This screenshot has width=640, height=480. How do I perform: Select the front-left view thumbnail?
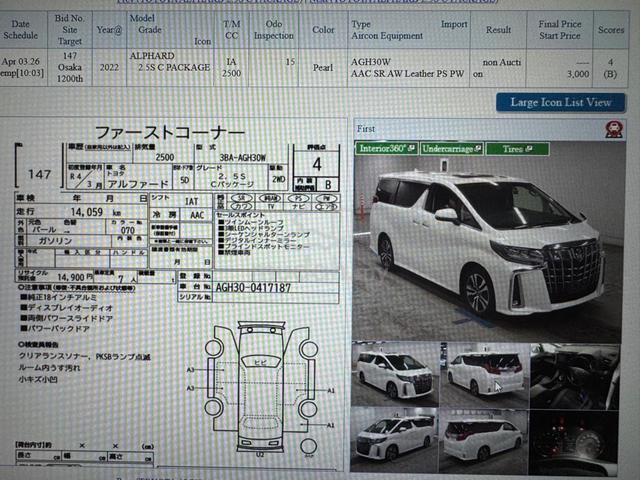click(395, 375)
